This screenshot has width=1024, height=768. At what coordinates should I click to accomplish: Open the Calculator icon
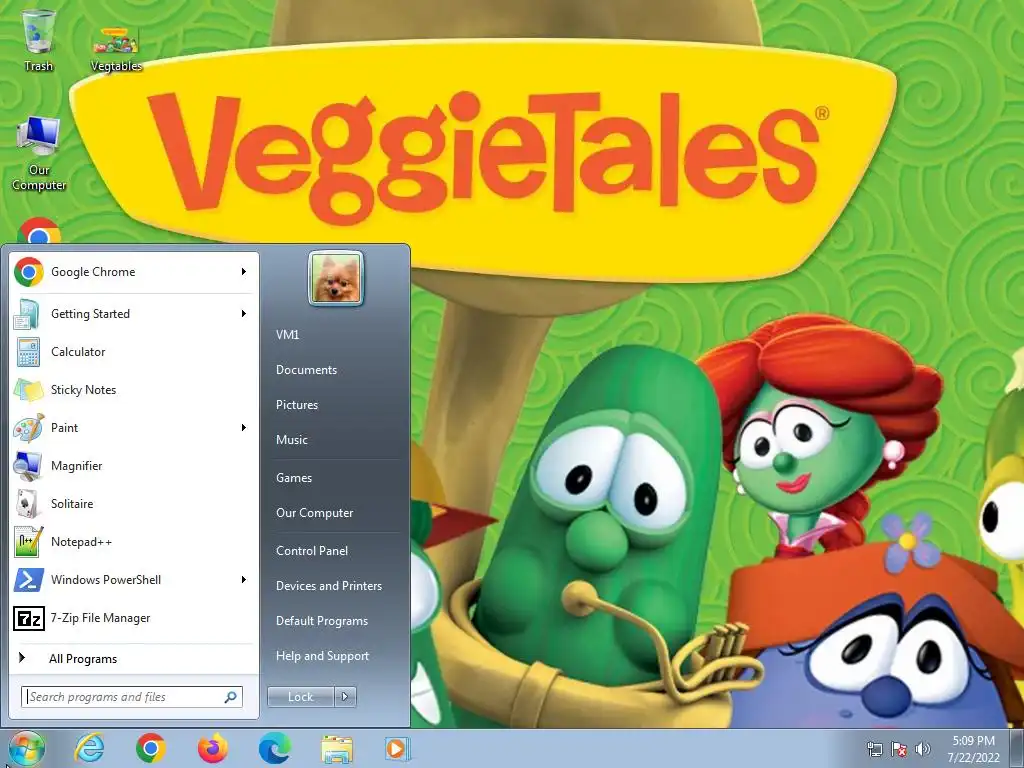[x=28, y=352]
